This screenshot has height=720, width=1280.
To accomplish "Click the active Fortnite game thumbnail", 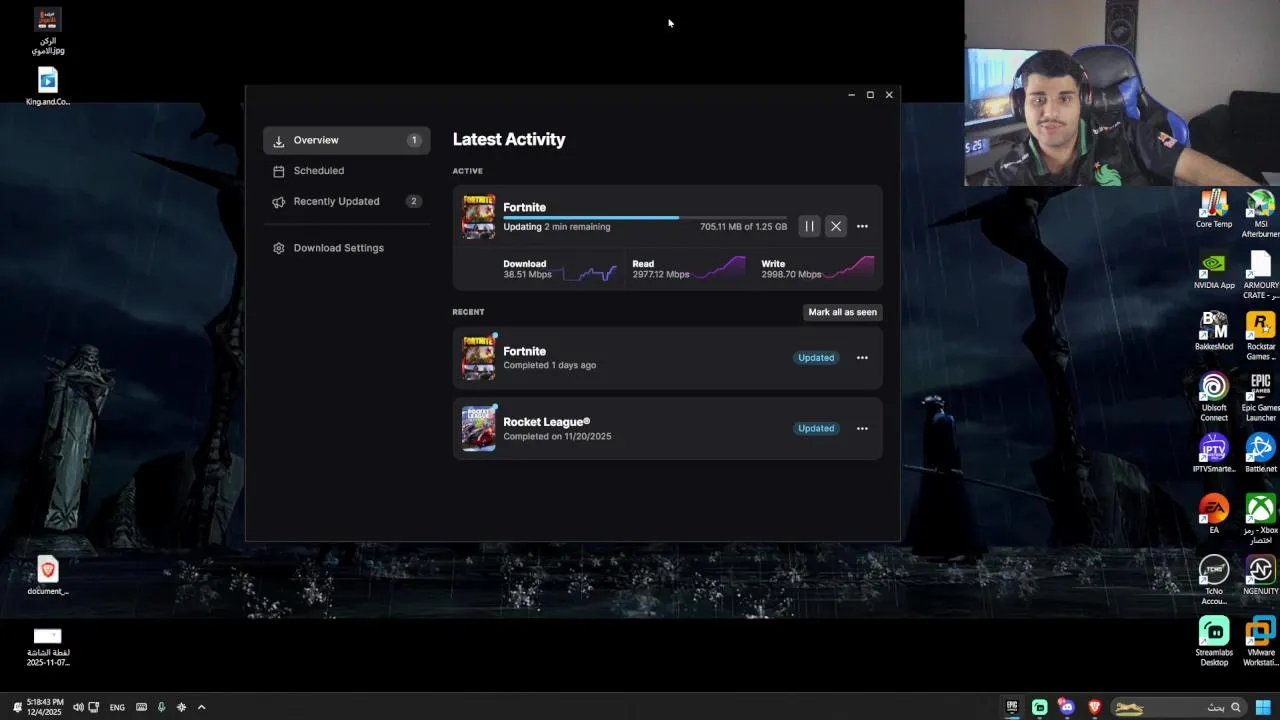I will coord(478,216).
